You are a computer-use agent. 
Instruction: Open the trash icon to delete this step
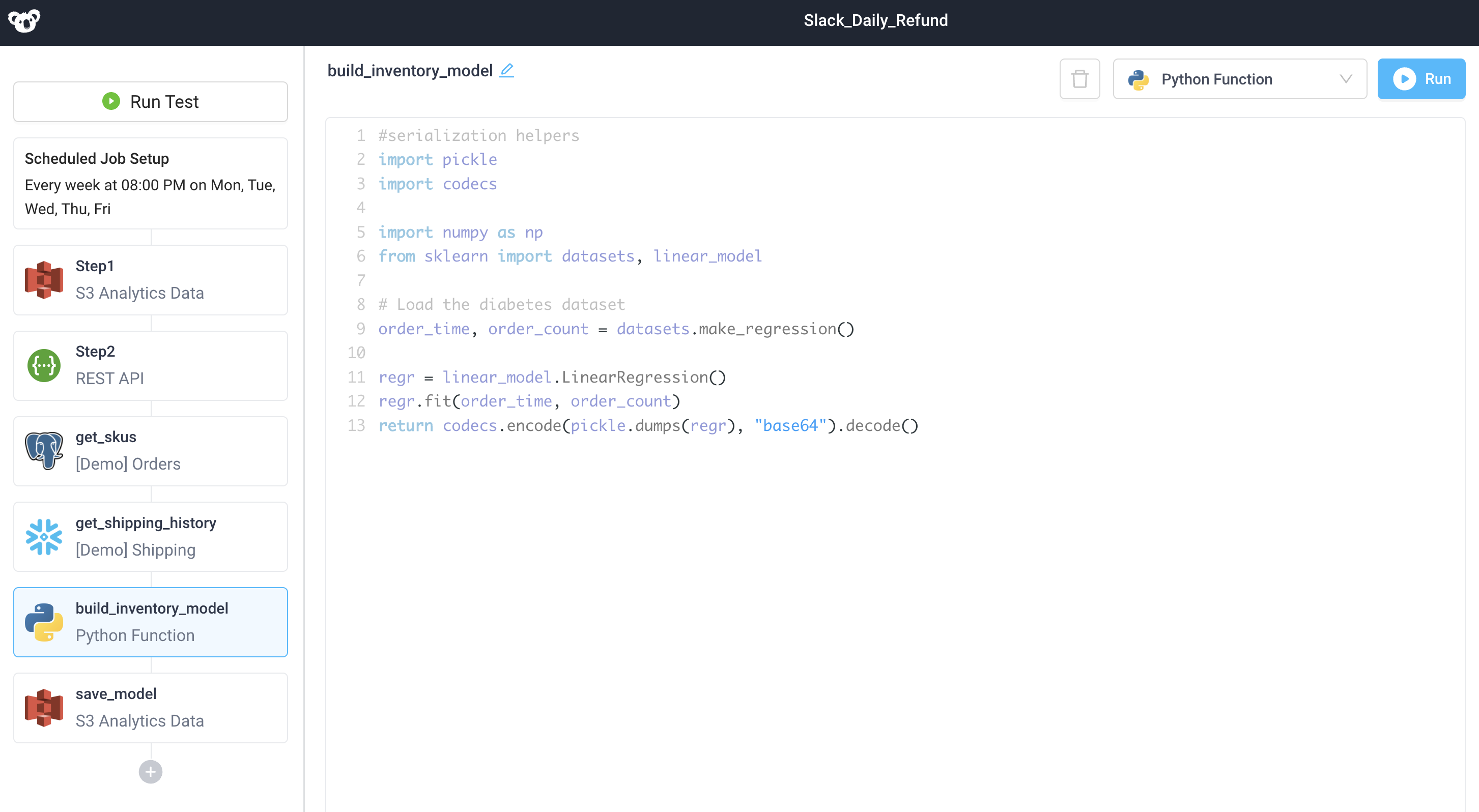click(x=1080, y=79)
